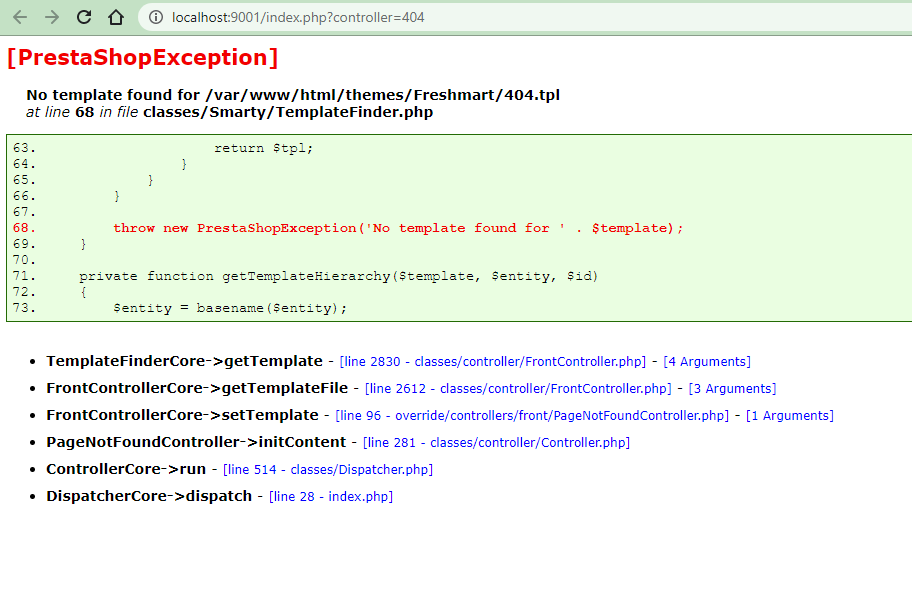Click code line 71 getTemplateHierarchy function
This screenshot has height=603, width=912.
(x=339, y=276)
